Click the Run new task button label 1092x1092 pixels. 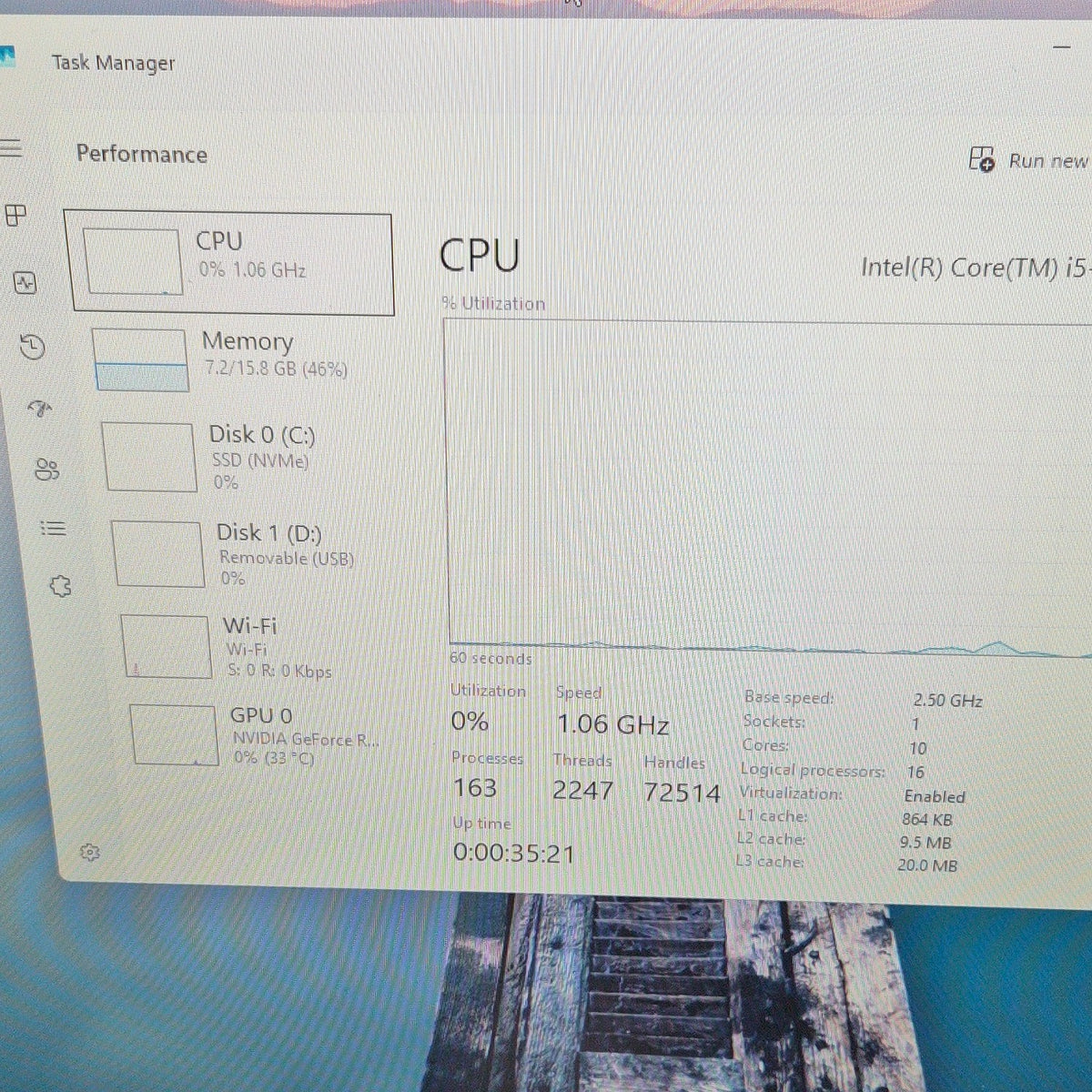click(x=1048, y=162)
